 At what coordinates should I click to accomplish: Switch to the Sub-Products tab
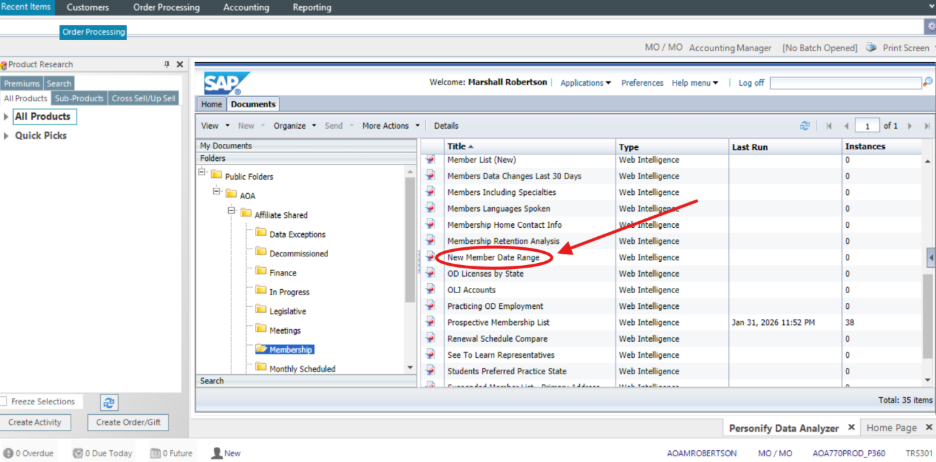tap(79, 98)
